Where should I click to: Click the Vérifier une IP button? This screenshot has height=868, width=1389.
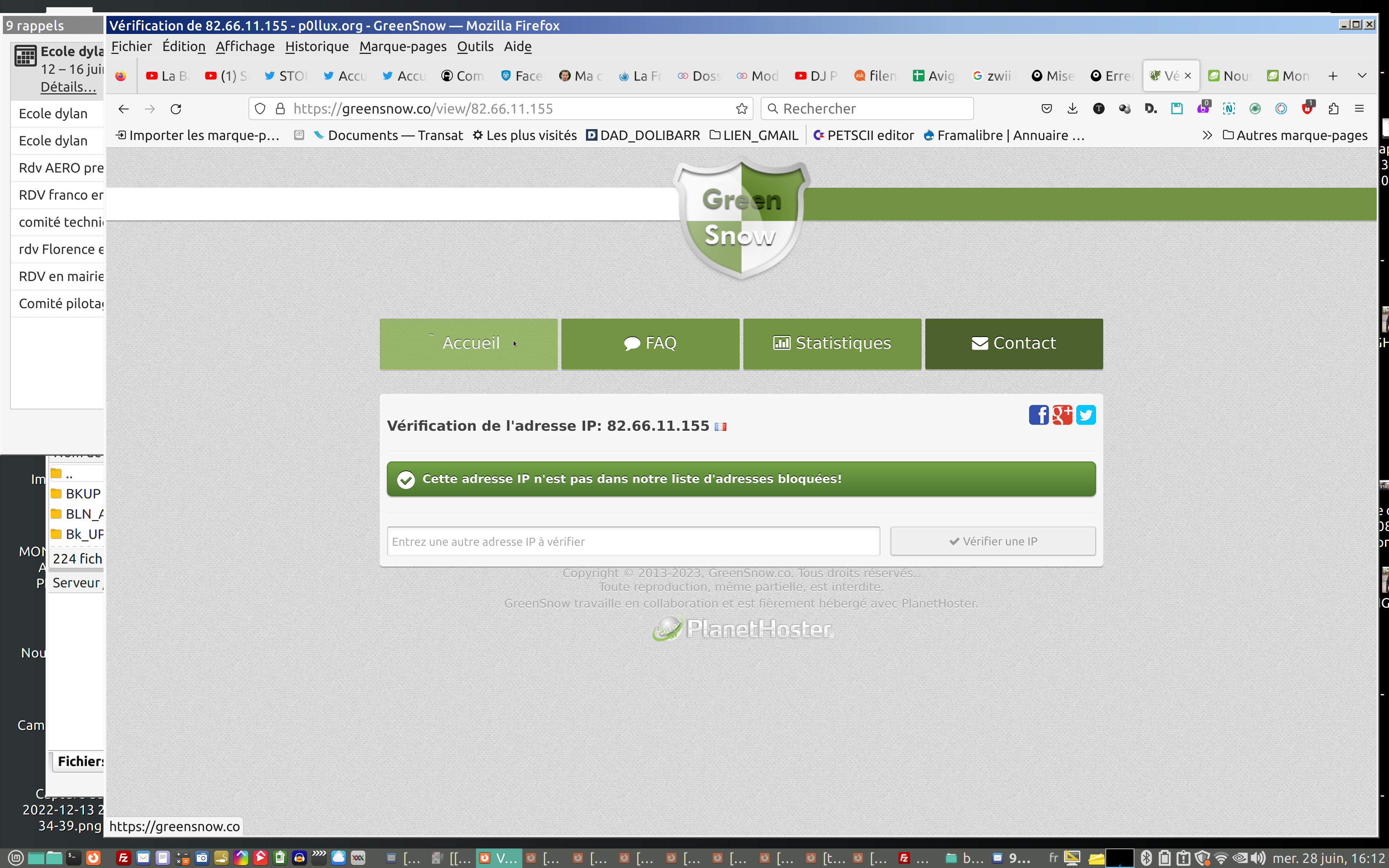coord(993,541)
